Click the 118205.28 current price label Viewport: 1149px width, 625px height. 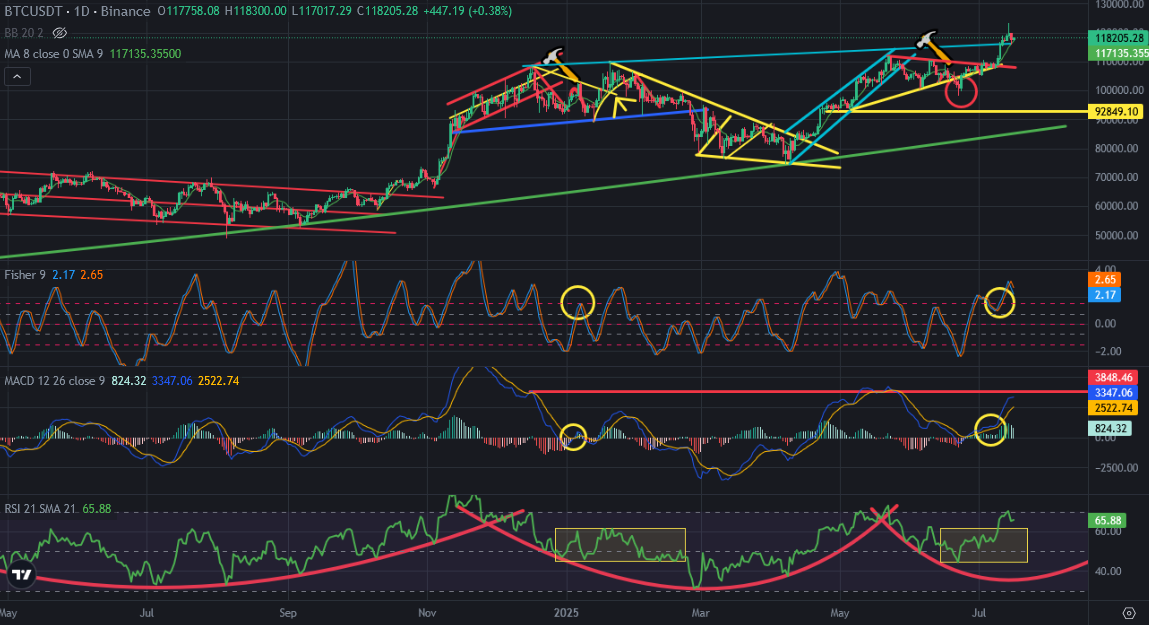coord(1117,37)
